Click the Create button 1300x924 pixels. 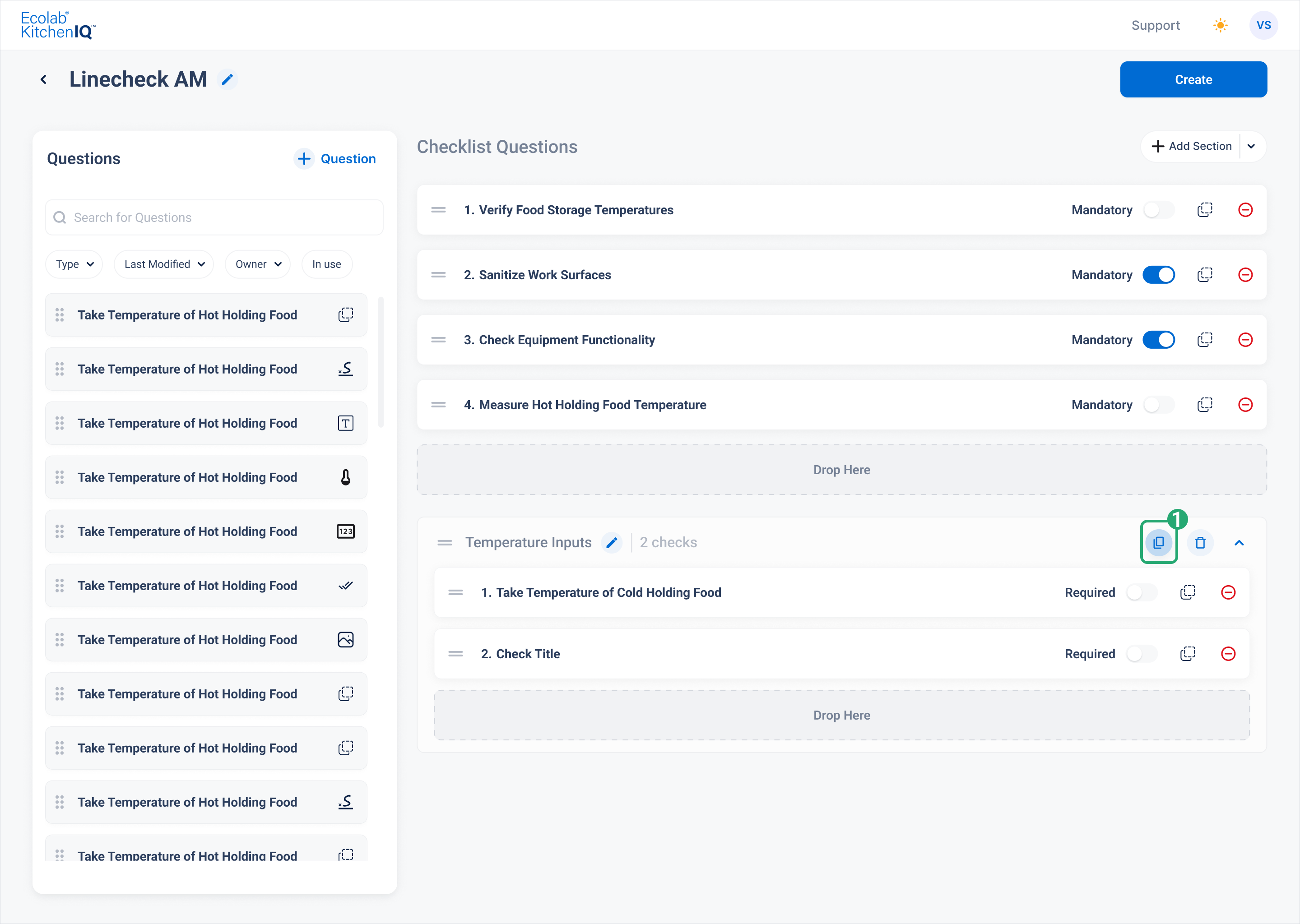(x=1193, y=80)
